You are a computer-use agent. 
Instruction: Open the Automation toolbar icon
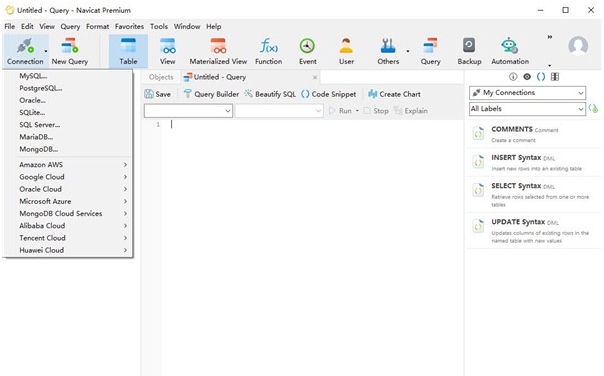[510, 52]
